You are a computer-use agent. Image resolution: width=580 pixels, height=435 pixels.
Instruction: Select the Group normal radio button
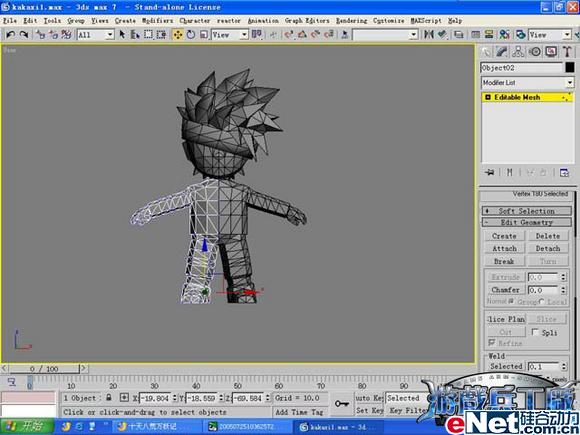512,301
